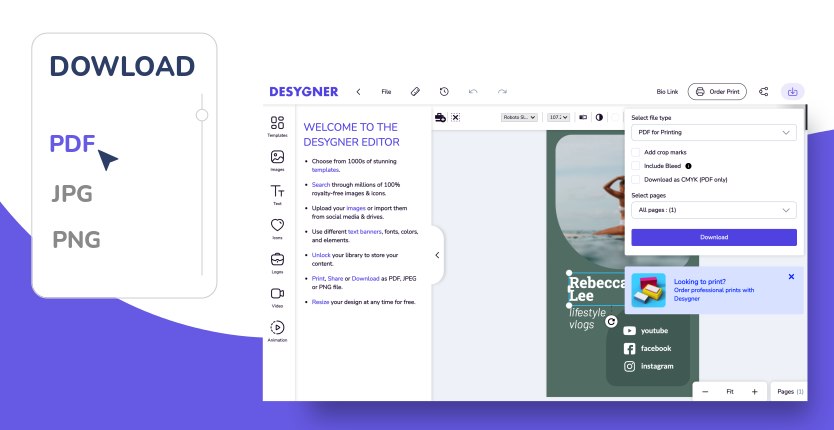
Task: Click the print products thumbnail in banner
Action: [x=648, y=290]
